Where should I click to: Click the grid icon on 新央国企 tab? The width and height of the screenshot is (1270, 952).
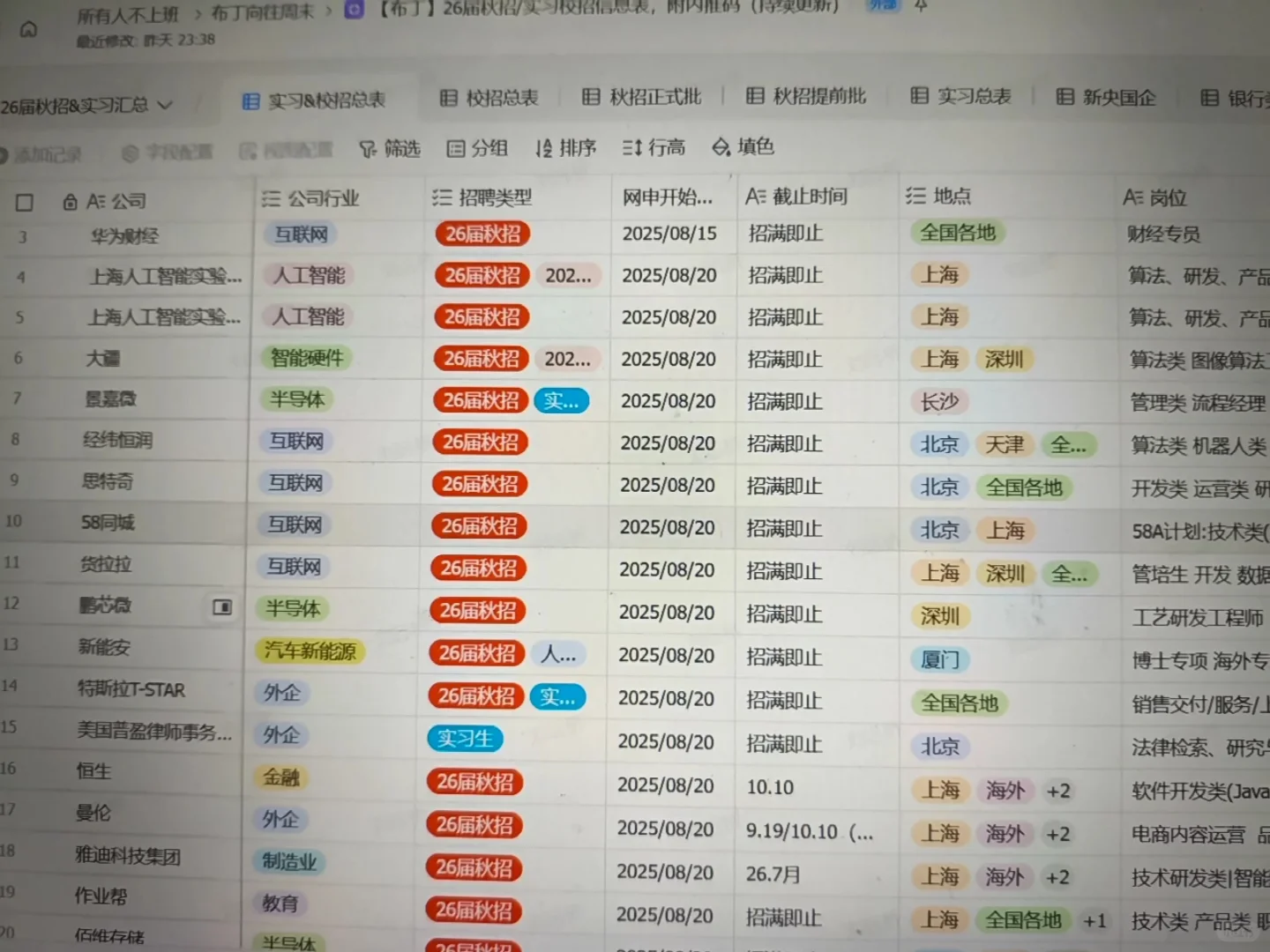click(1065, 96)
